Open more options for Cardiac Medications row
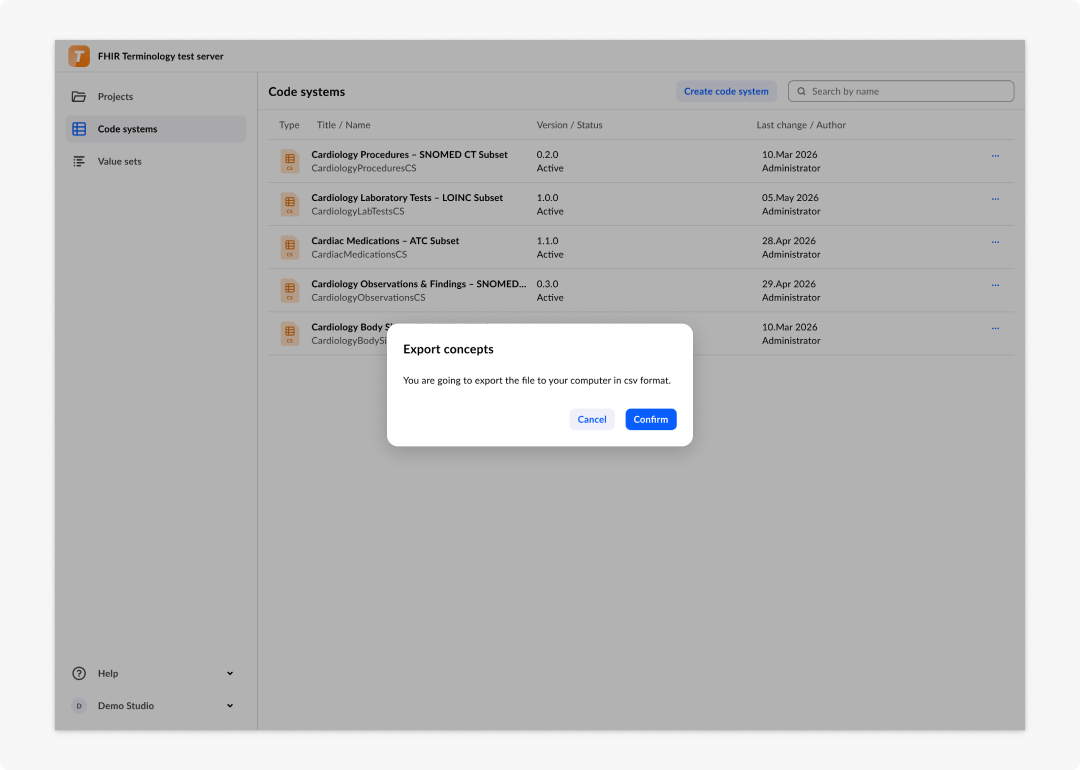Viewport: 1080px width, 770px height. (x=995, y=242)
